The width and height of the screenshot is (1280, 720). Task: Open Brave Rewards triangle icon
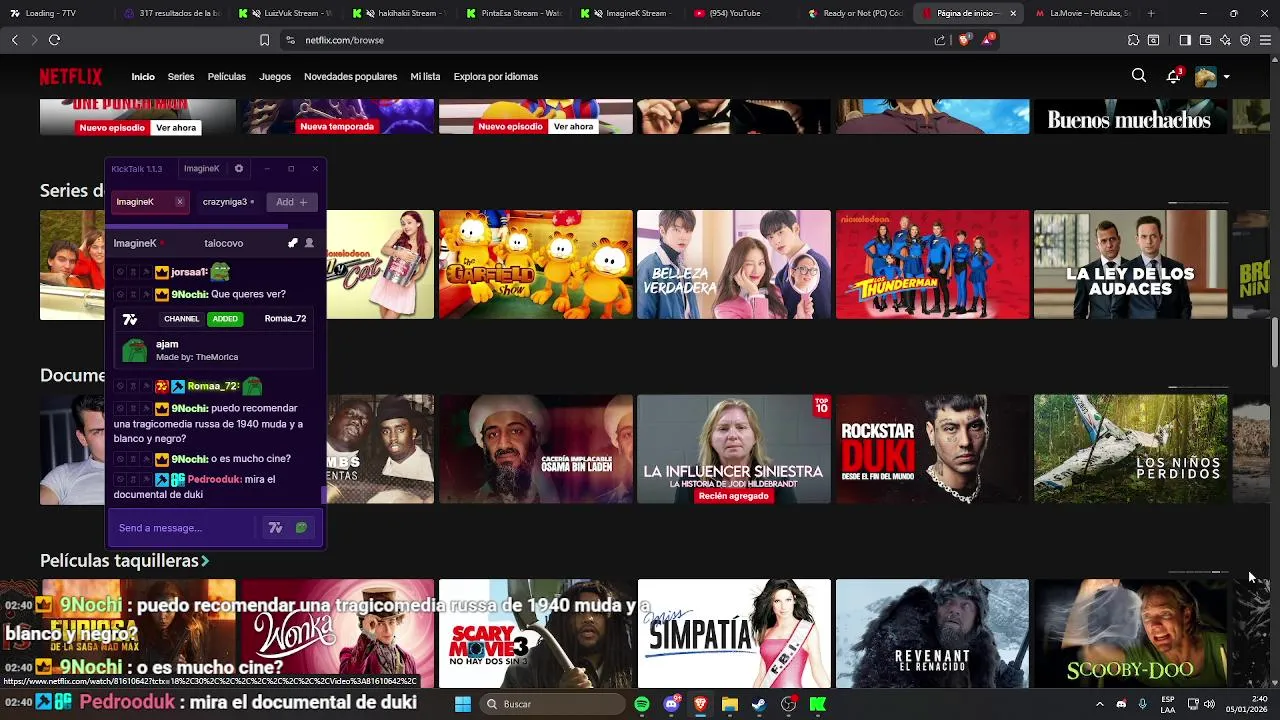(988, 40)
